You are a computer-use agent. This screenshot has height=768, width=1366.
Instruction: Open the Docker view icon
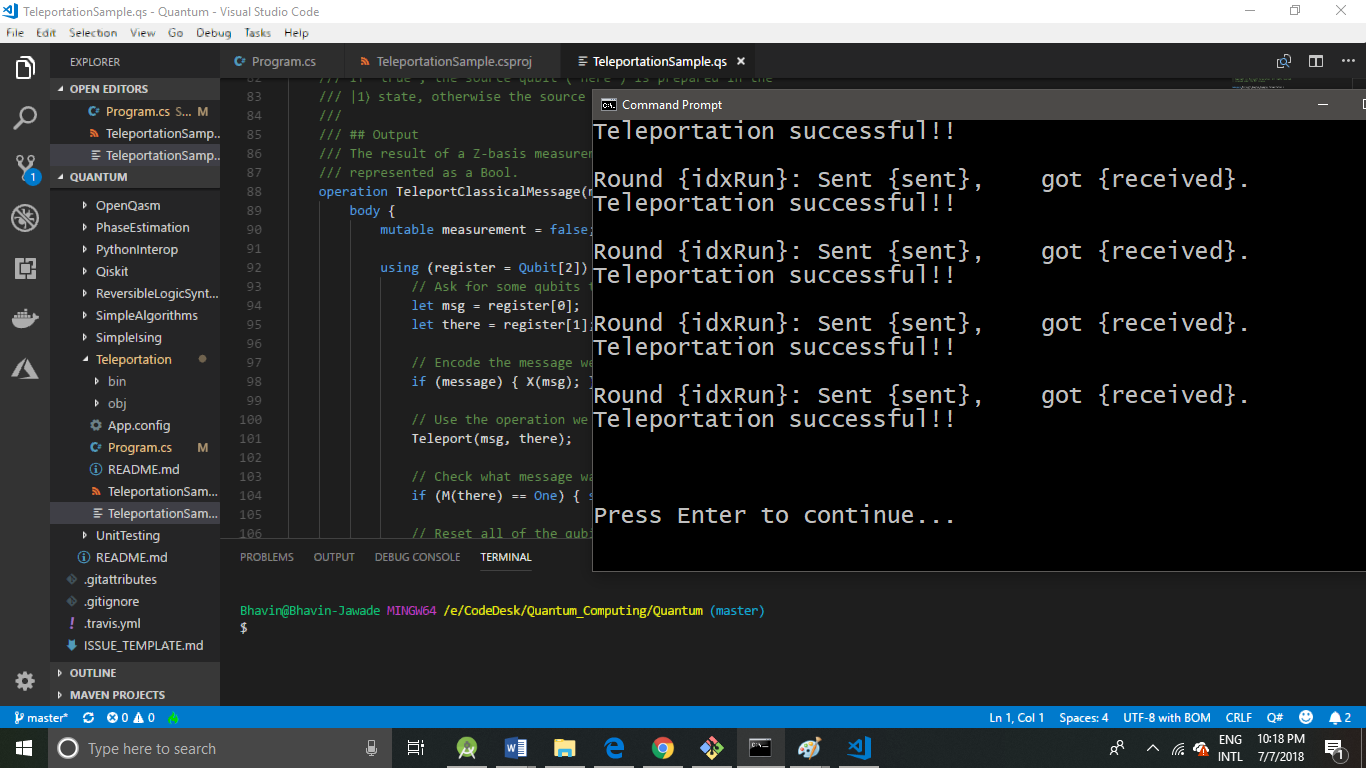(25, 319)
